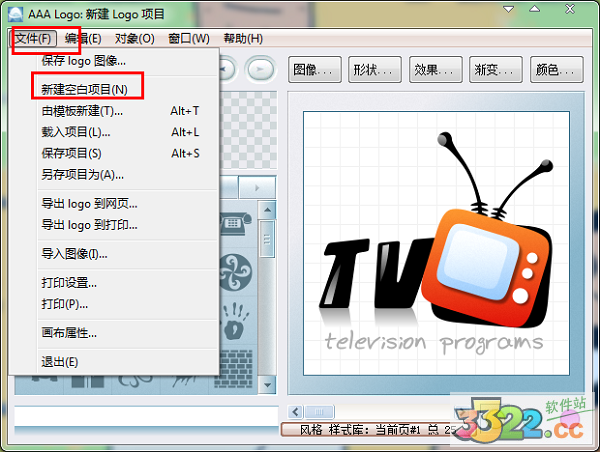Click the shape tab strip right arrow
The height and width of the screenshot is (452, 600).
coord(258,187)
